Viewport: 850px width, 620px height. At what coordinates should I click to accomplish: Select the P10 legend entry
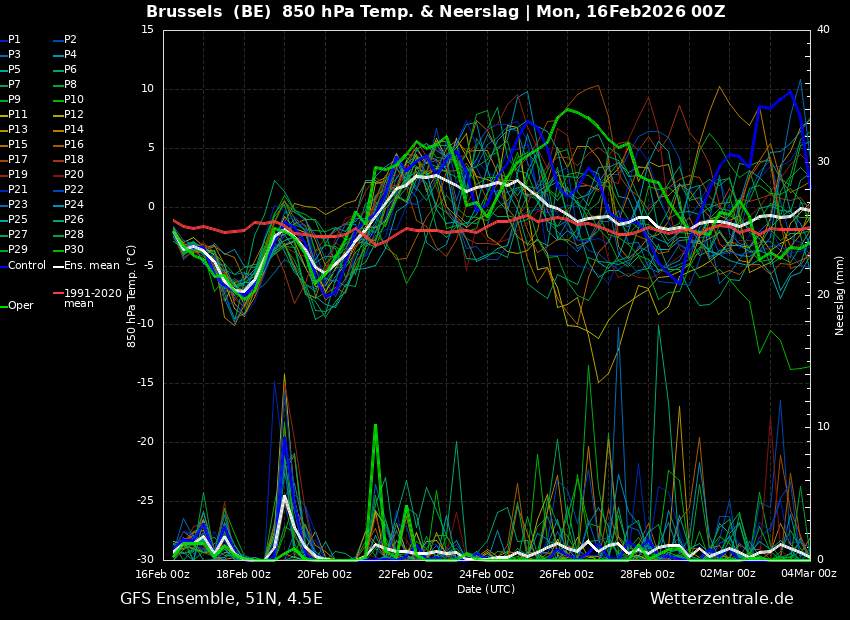pyautogui.click(x=74, y=99)
